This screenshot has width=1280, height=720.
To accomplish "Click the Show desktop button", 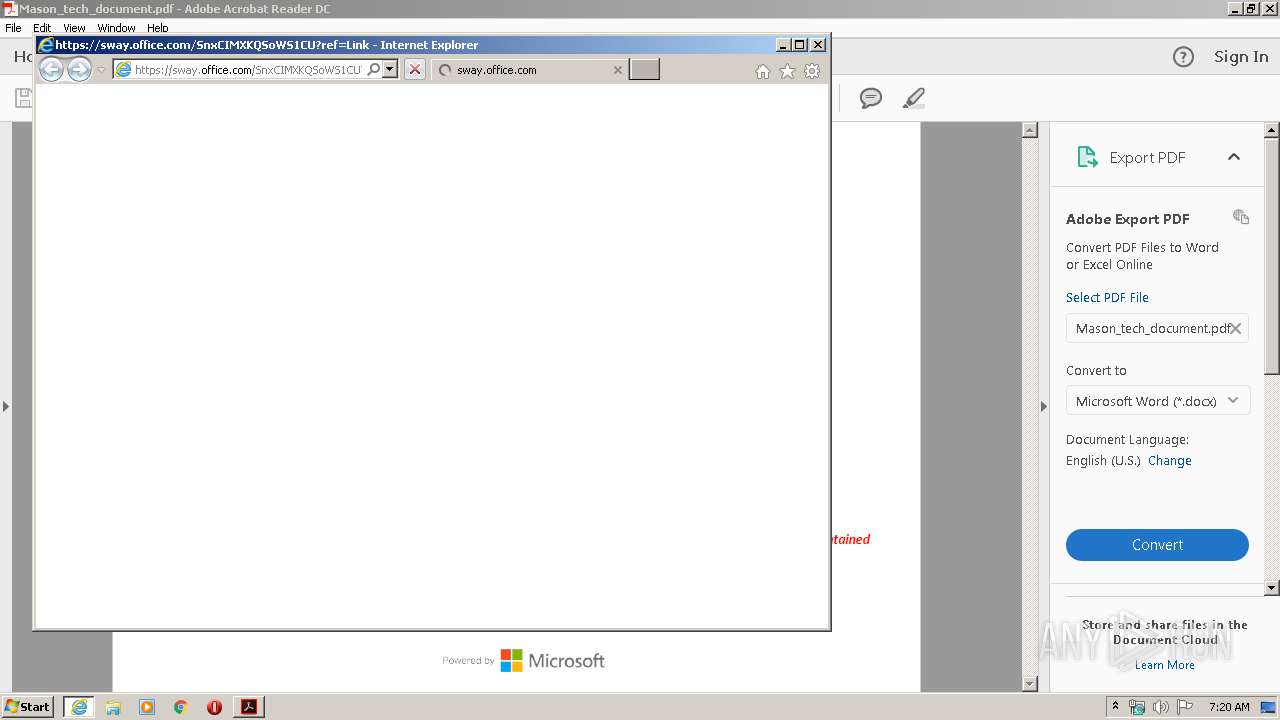I will coord(1269,707).
